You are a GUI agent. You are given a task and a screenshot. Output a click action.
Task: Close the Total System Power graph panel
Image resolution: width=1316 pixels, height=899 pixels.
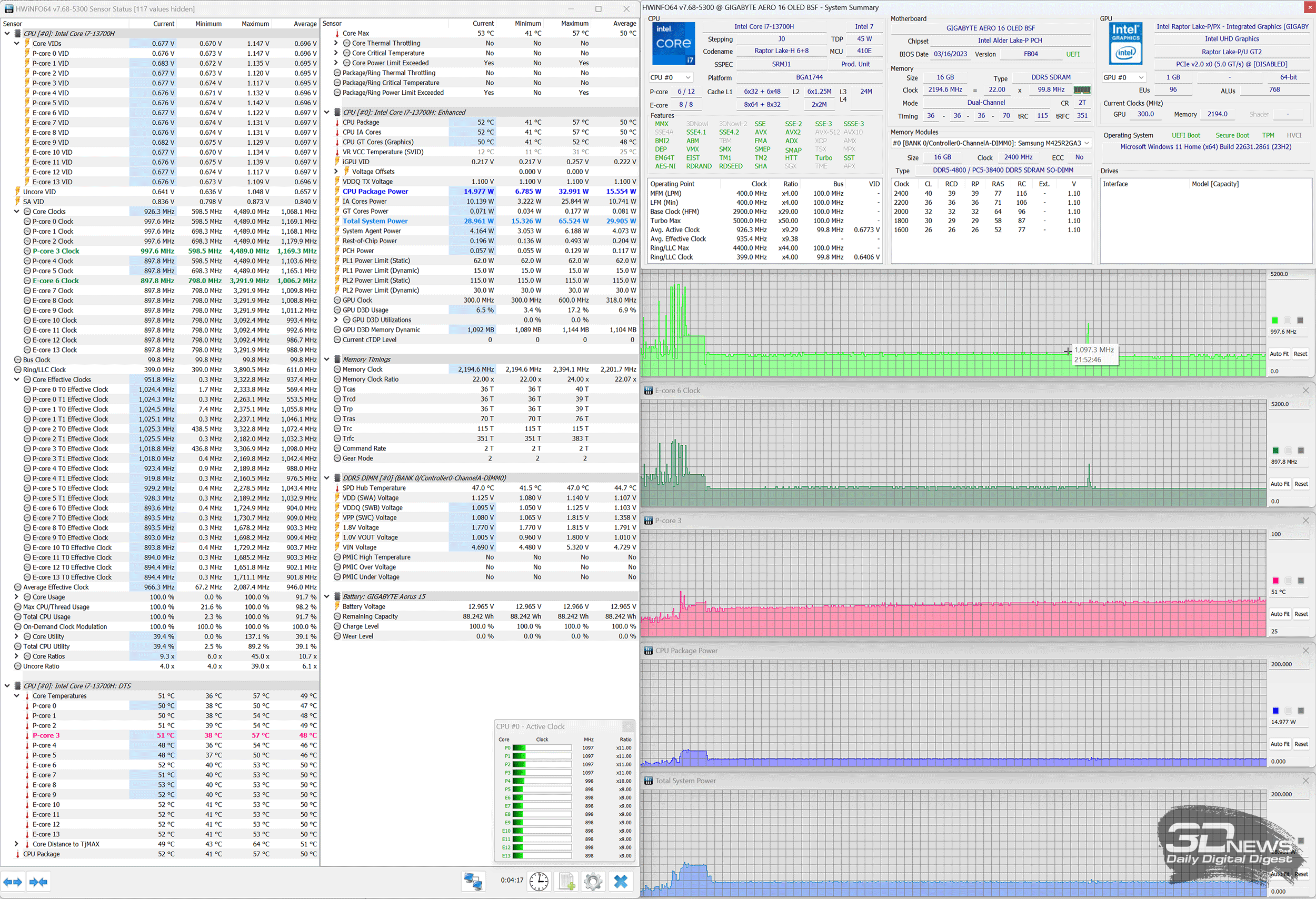point(1305,781)
